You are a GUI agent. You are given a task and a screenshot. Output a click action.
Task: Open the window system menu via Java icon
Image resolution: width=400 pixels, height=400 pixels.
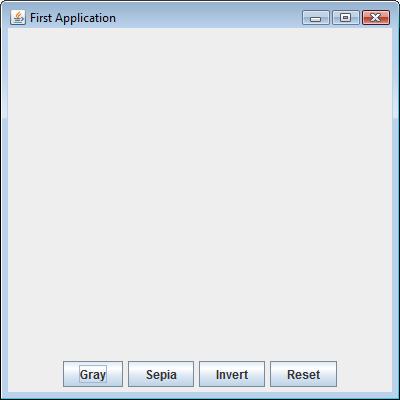tap(18, 17)
